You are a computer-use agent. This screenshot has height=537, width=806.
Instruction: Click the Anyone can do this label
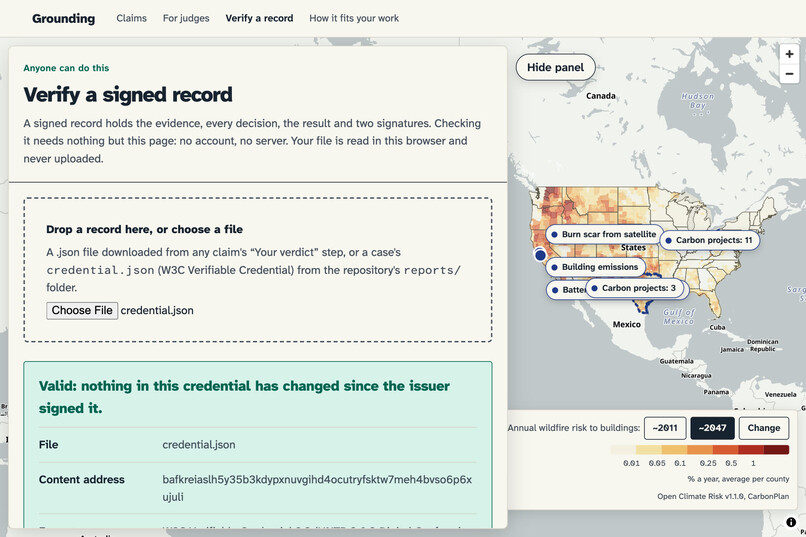(66, 68)
